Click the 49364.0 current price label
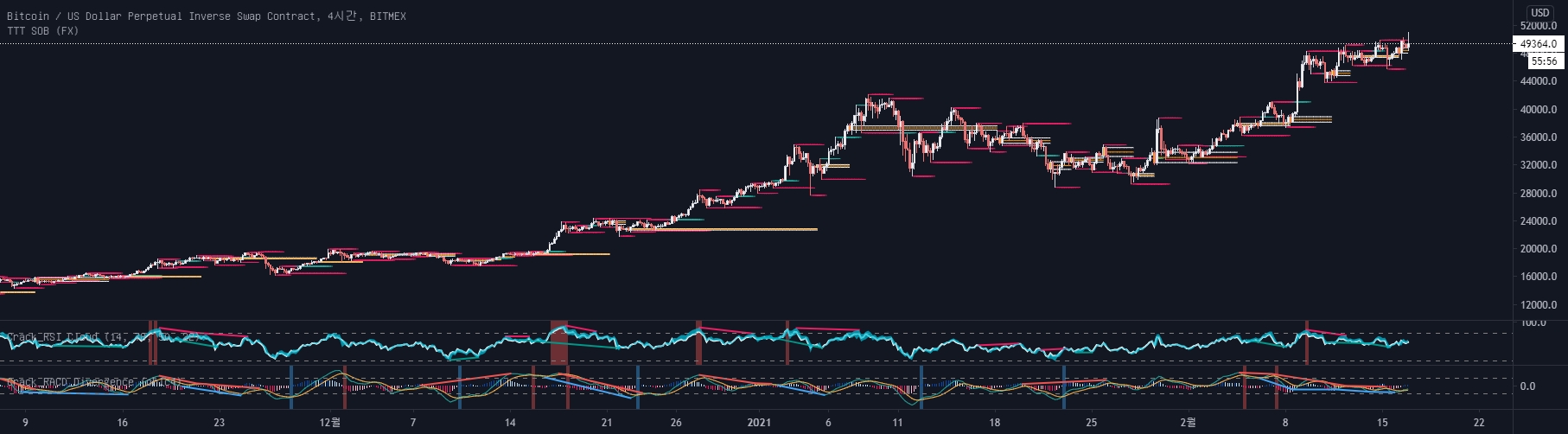This screenshot has height=434, width=1568. tap(1538, 43)
